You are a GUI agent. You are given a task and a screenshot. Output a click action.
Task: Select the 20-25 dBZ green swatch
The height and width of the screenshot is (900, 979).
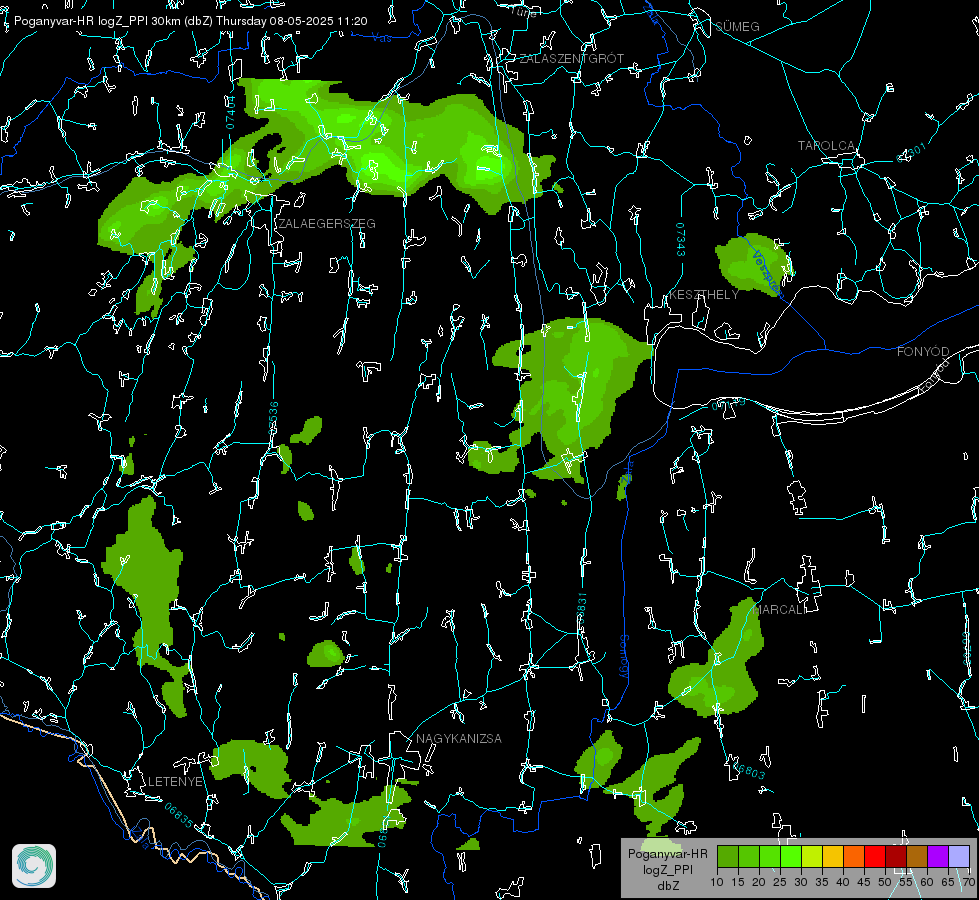[x=770, y=856]
